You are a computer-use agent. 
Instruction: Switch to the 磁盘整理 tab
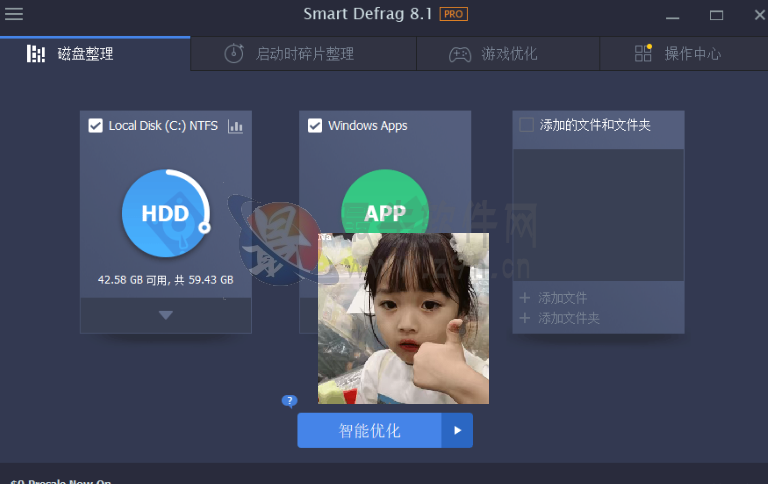[95, 54]
